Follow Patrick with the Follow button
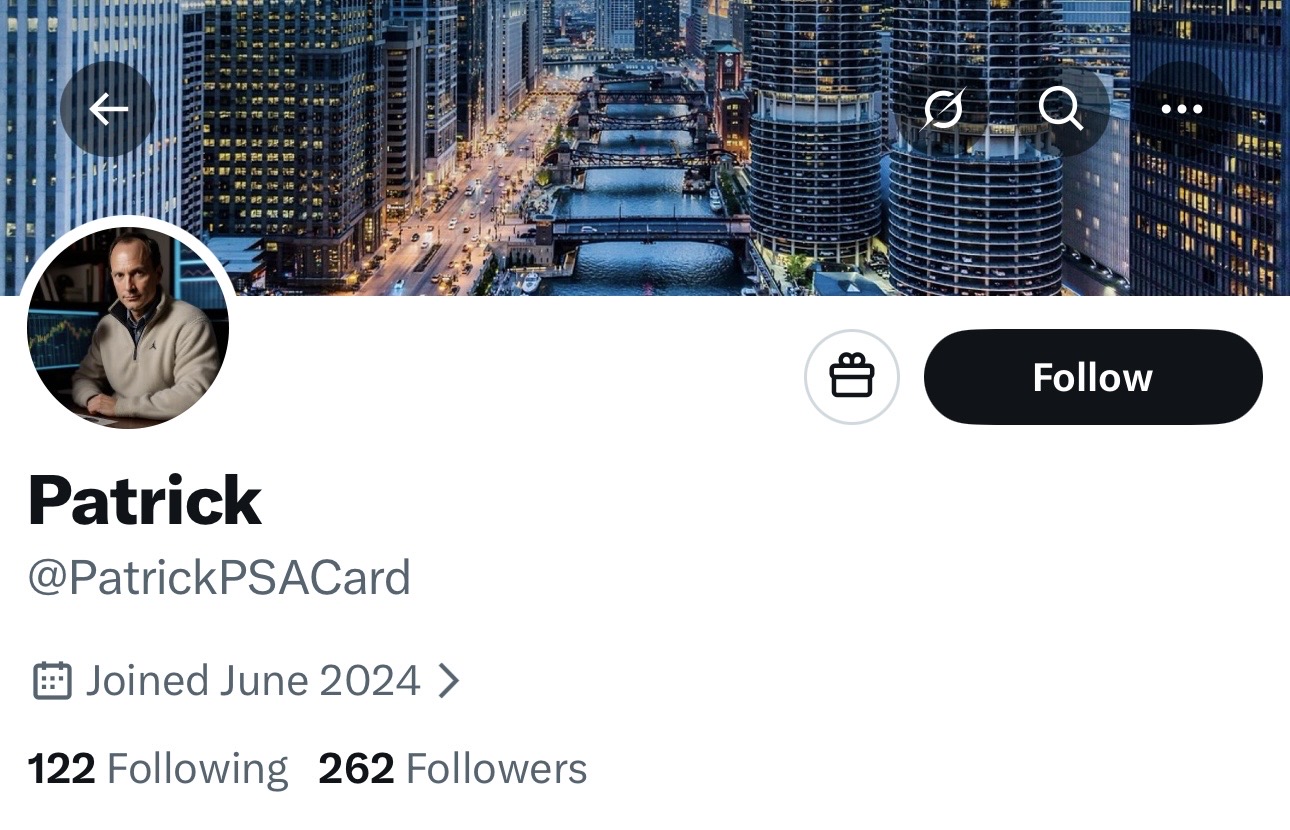This screenshot has height=830, width=1290. 1093,377
